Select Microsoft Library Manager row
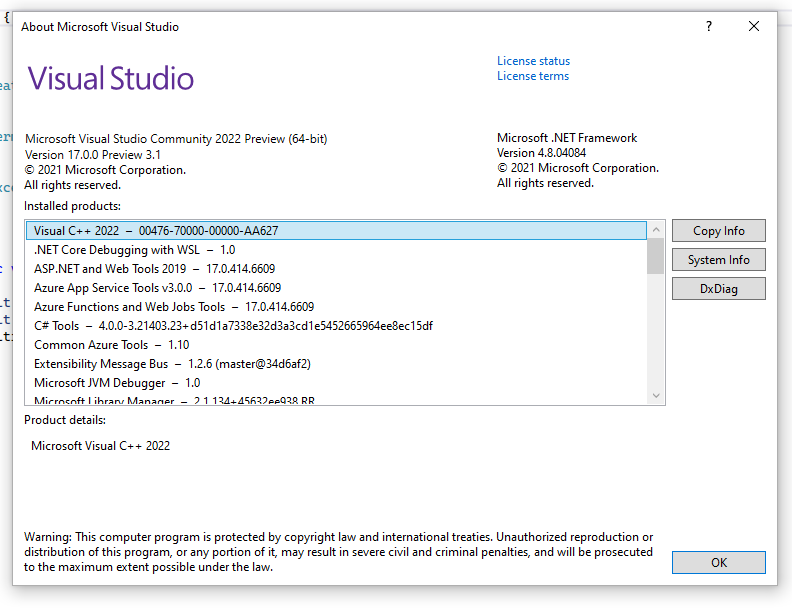Viewport: 792px width, 611px height. [x=336, y=399]
